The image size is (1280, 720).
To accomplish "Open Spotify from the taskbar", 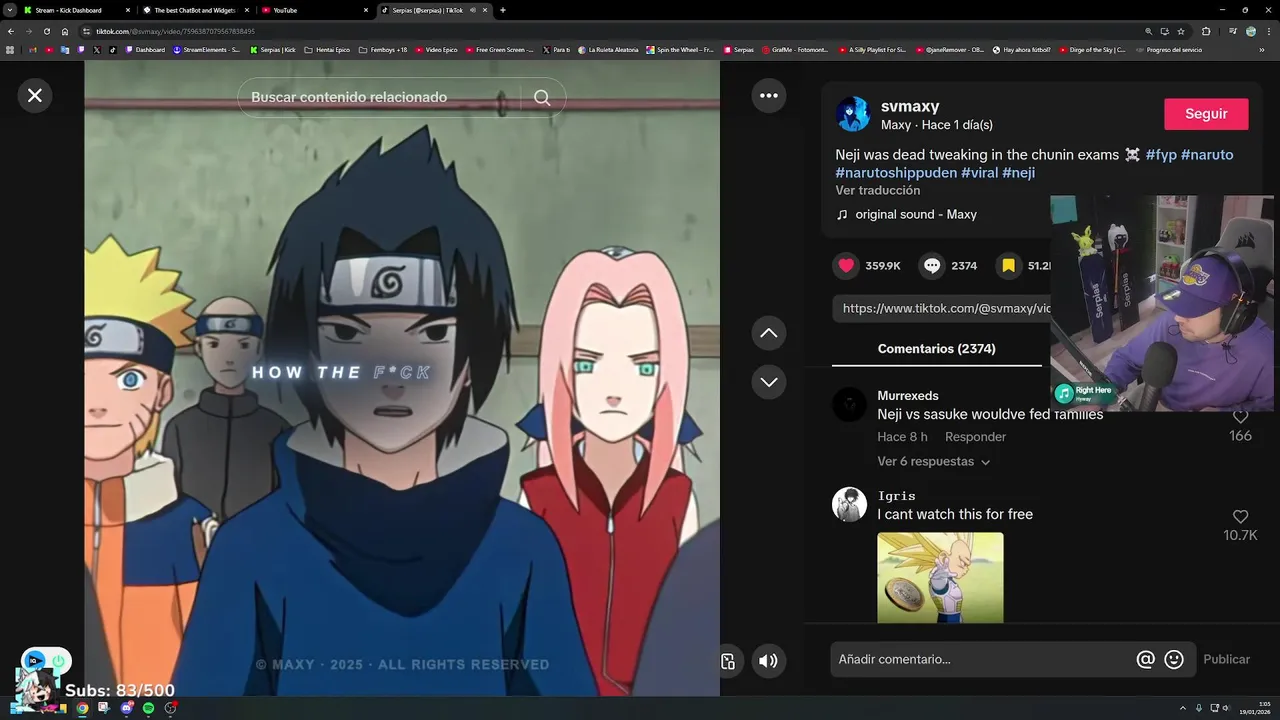I will point(148,708).
